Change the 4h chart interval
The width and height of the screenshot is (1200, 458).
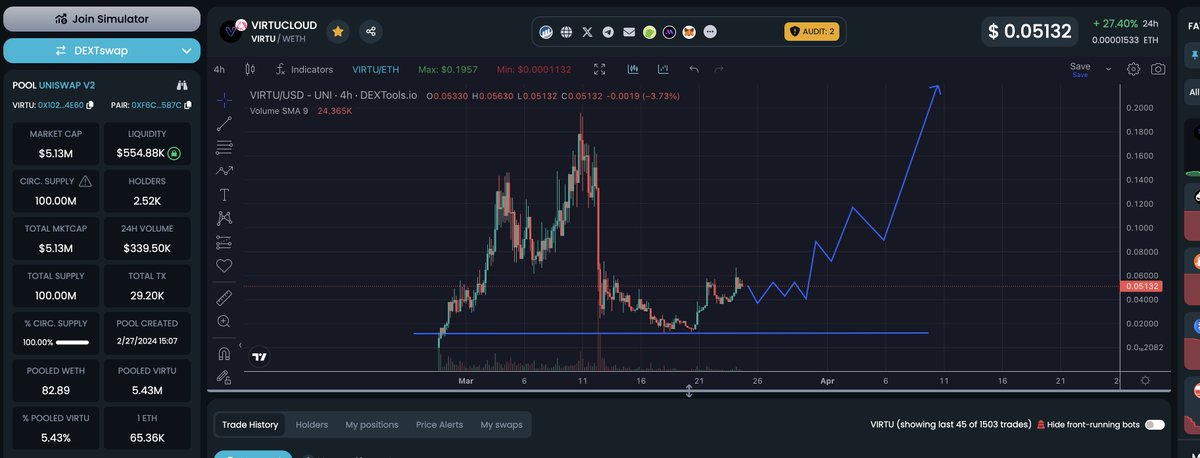pyautogui.click(x=219, y=70)
